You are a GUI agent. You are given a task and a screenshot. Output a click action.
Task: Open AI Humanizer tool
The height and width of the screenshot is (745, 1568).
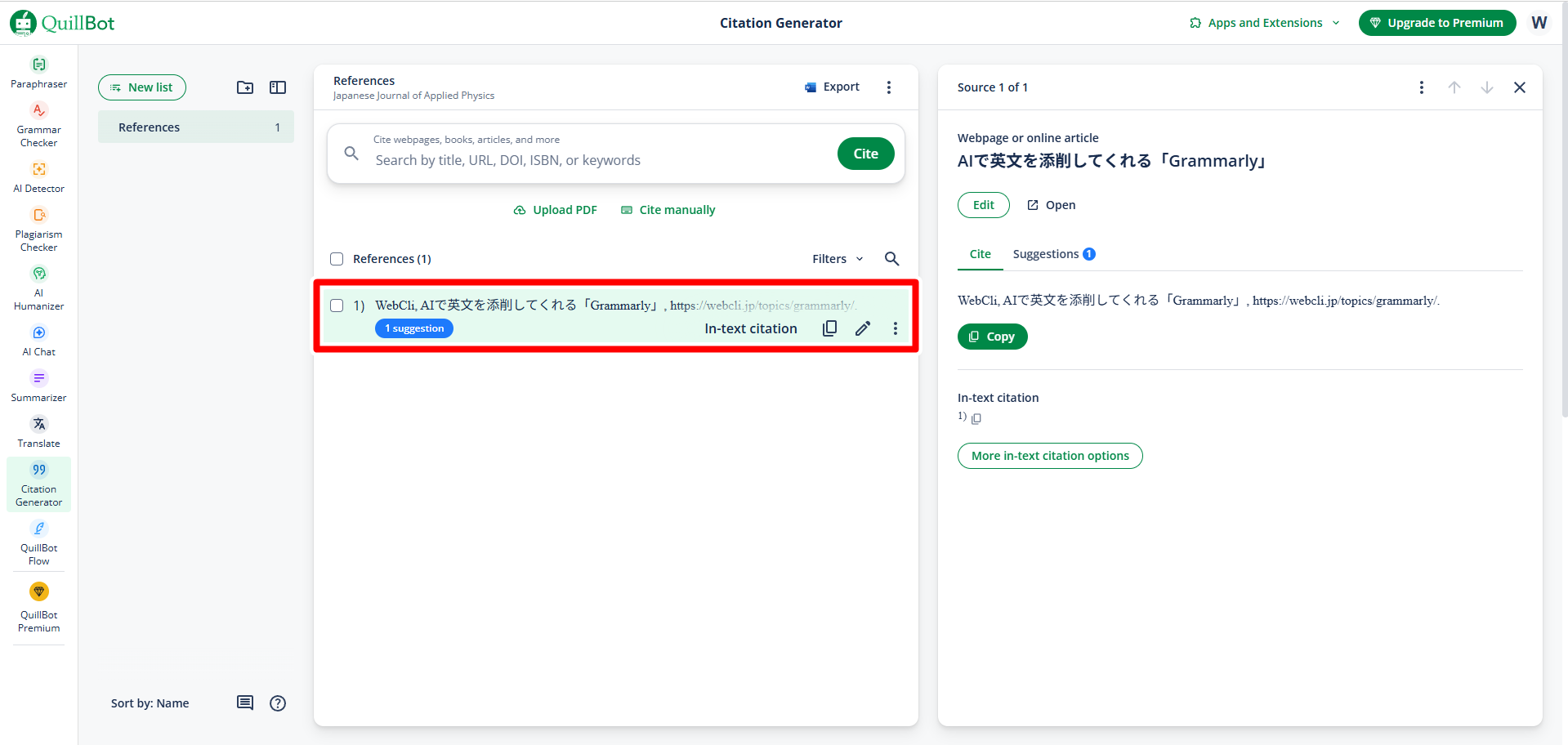[38, 288]
